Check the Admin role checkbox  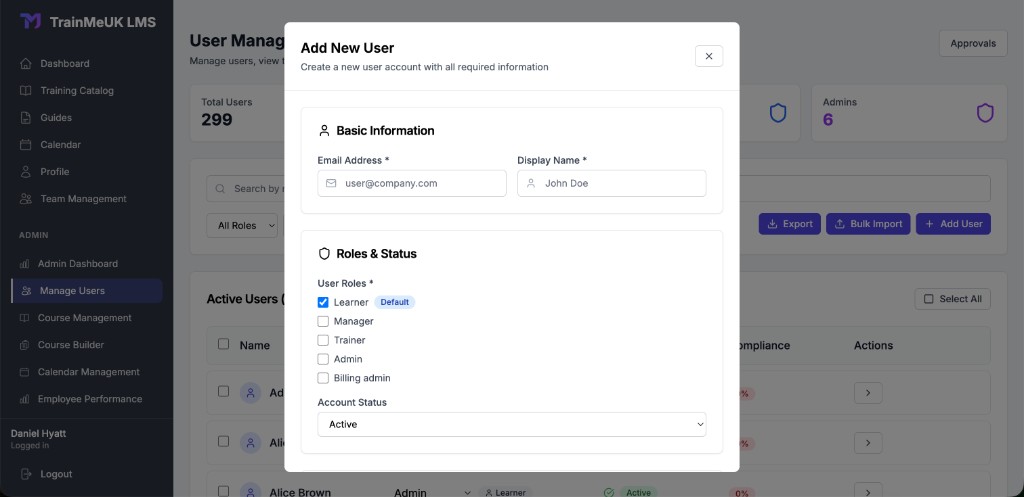tap(323, 359)
